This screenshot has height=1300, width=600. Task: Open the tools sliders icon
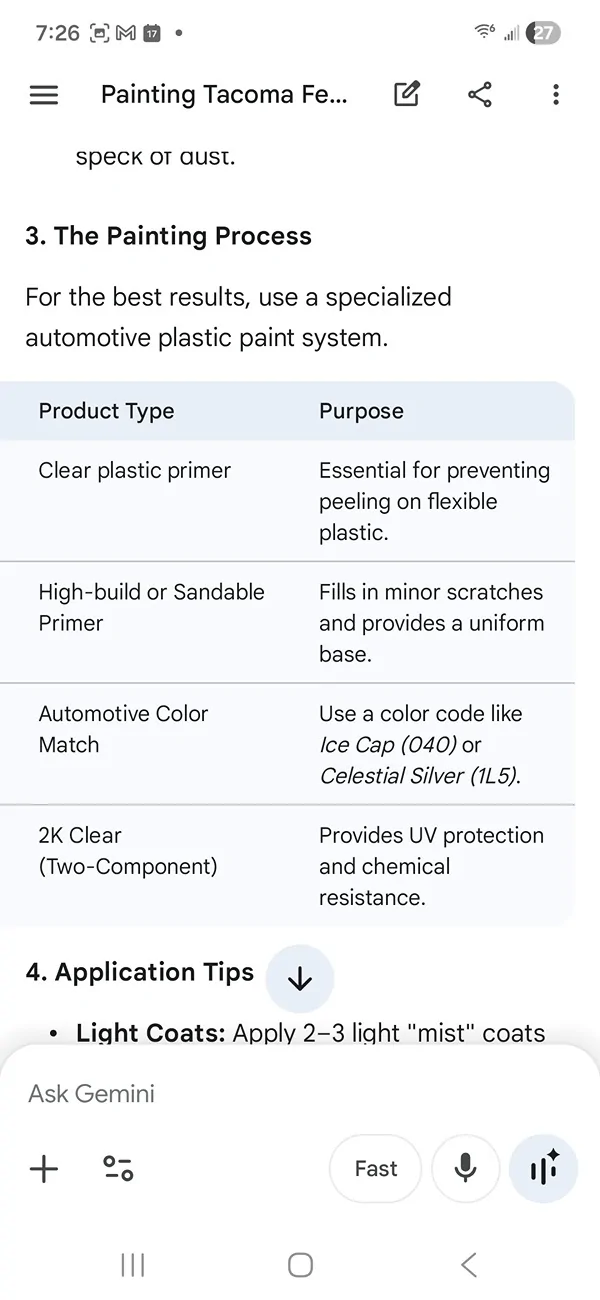(118, 1168)
